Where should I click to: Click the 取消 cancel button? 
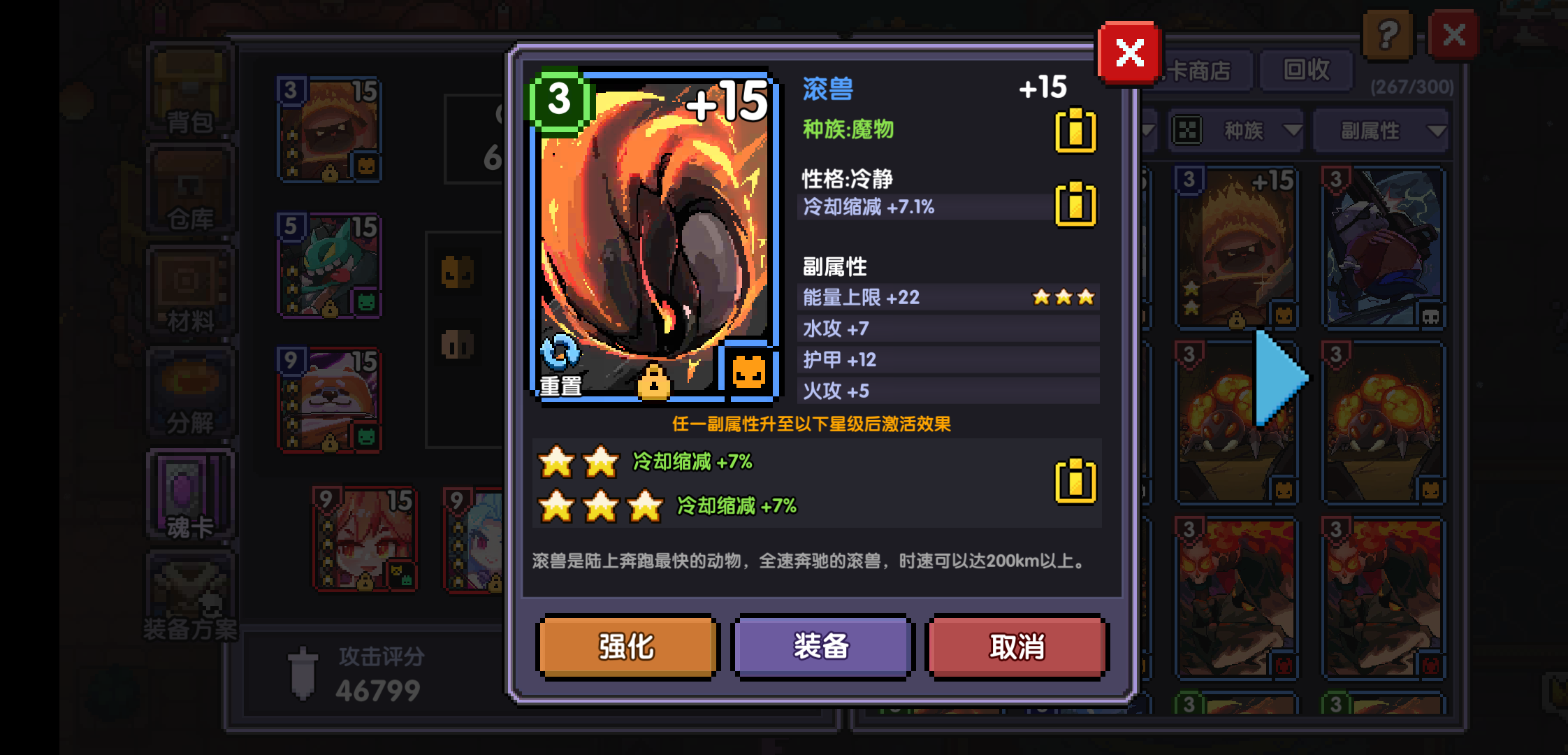1017,647
